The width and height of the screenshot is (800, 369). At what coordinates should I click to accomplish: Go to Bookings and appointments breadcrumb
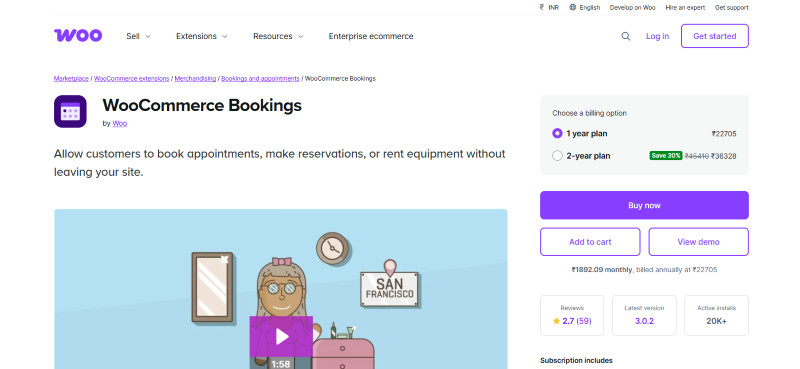pos(260,79)
